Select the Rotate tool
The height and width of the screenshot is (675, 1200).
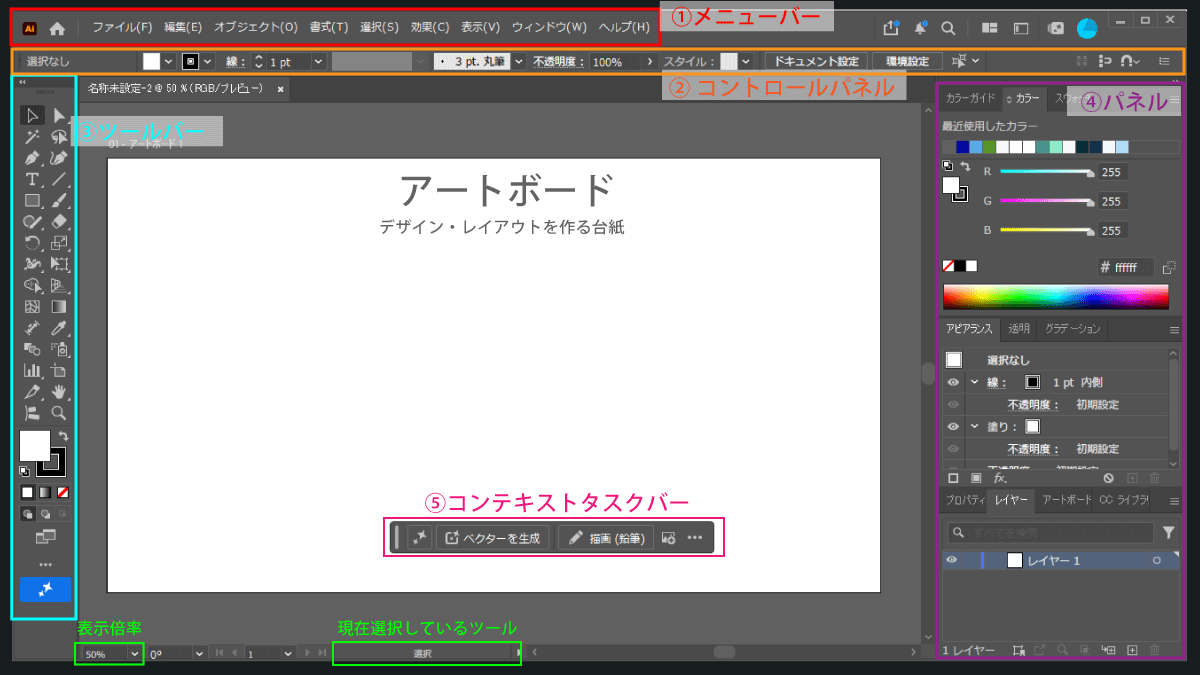[x=32, y=242]
